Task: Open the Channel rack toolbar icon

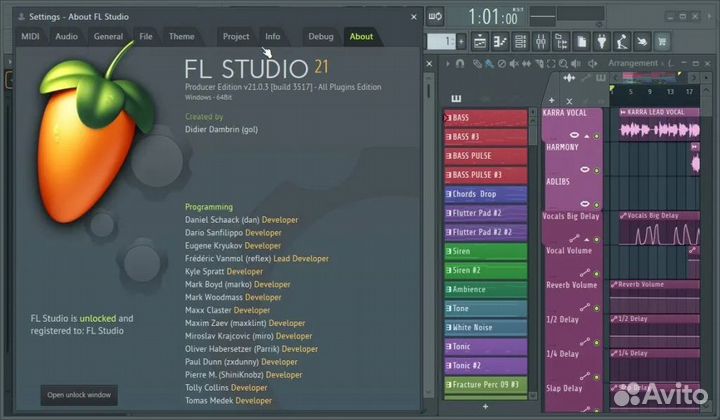Action: click(x=520, y=42)
